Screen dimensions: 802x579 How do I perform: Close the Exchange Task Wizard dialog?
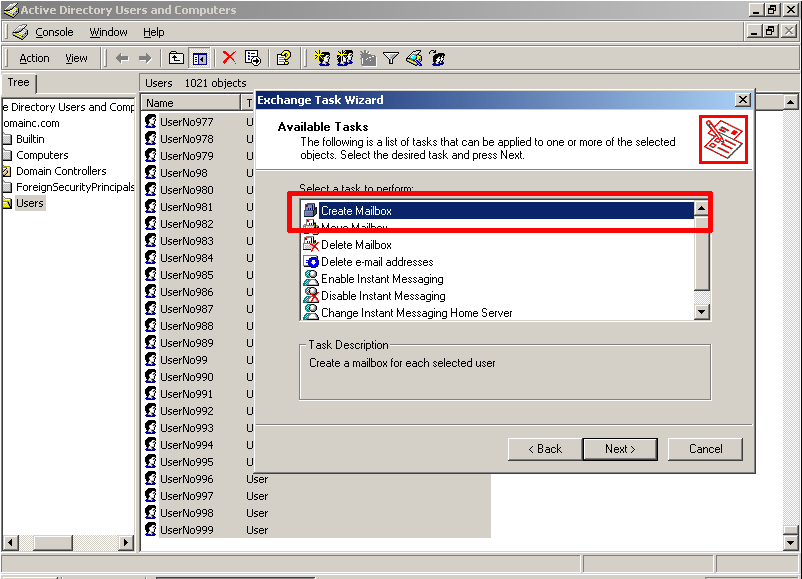coord(742,100)
